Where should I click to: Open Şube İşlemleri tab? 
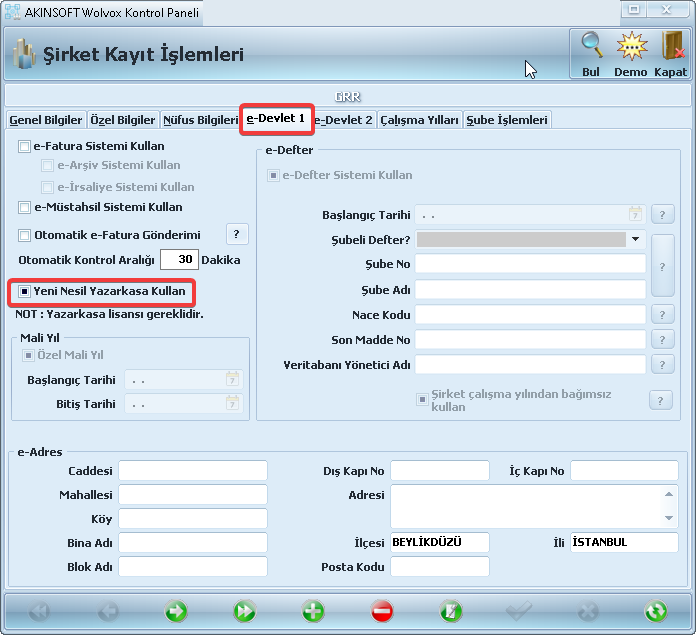coord(507,120)
